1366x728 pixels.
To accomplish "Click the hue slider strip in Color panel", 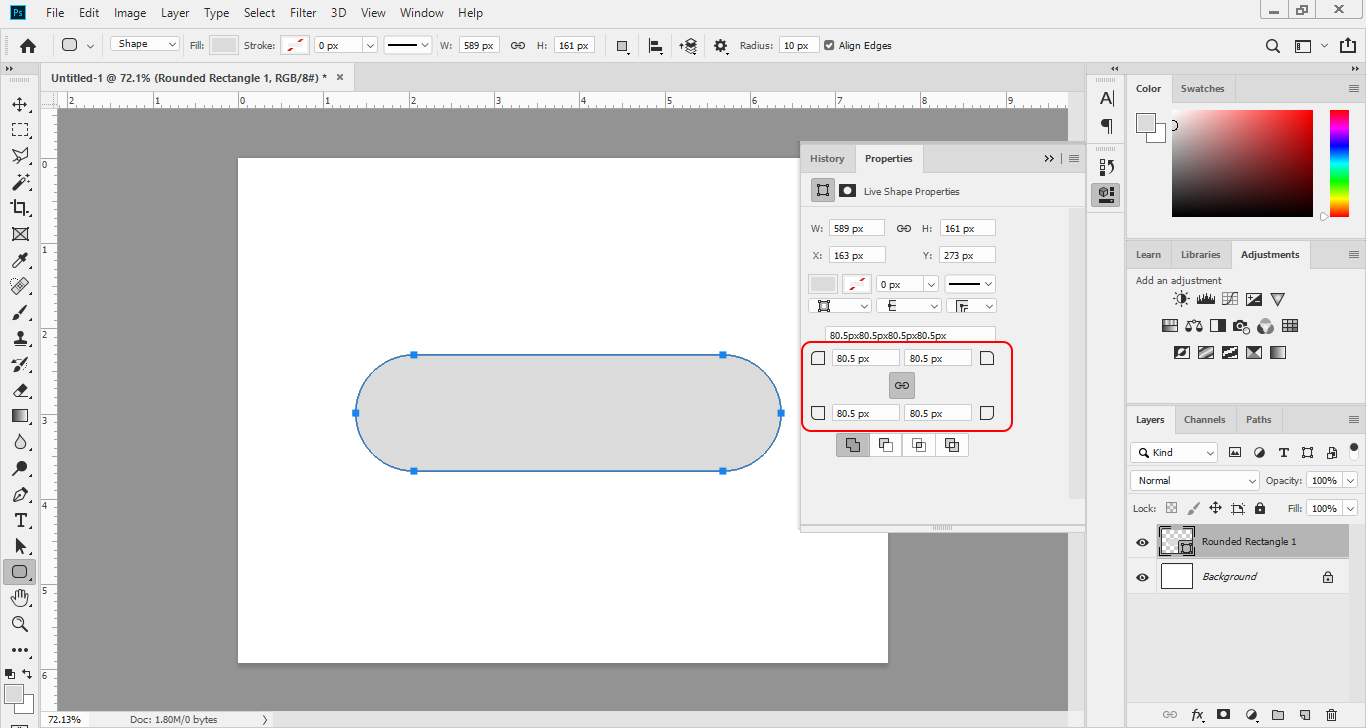I will (1339, 162).
